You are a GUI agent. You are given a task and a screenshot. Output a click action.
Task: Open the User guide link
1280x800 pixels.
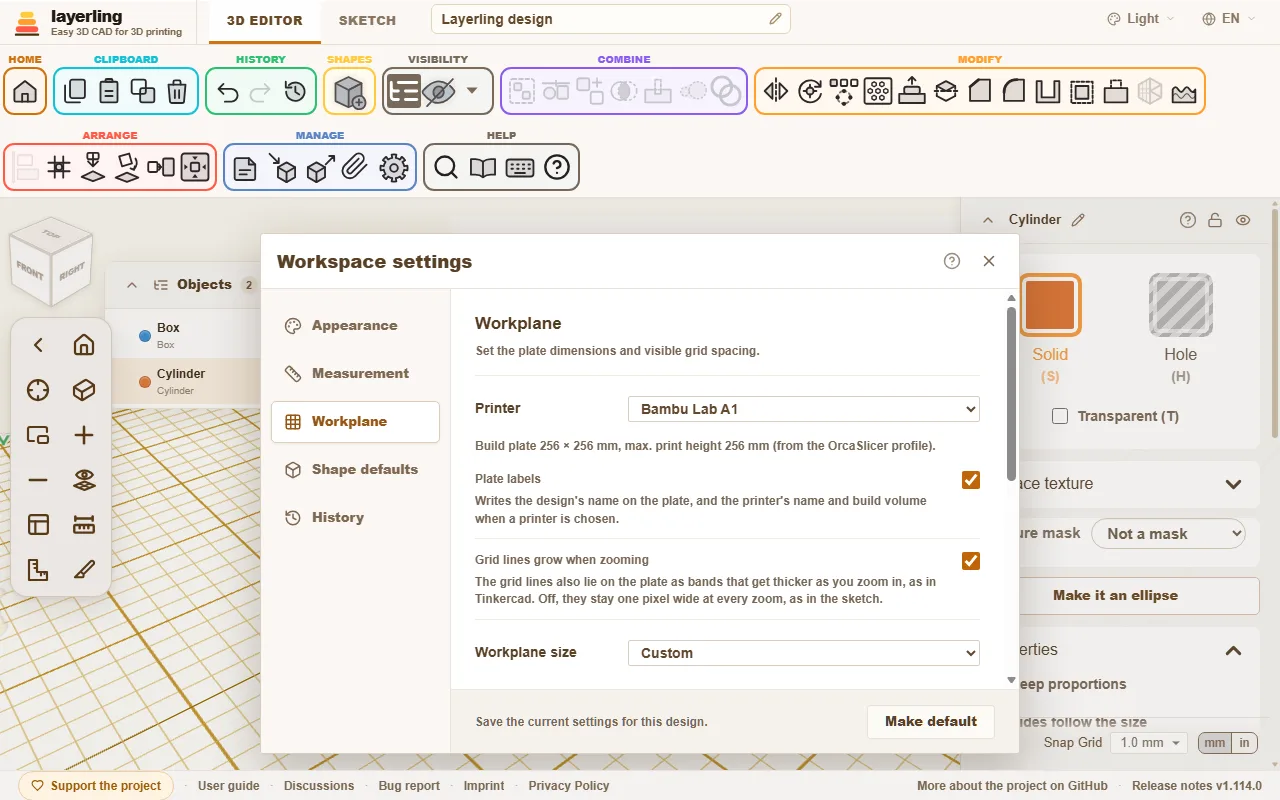coord(229,786)
